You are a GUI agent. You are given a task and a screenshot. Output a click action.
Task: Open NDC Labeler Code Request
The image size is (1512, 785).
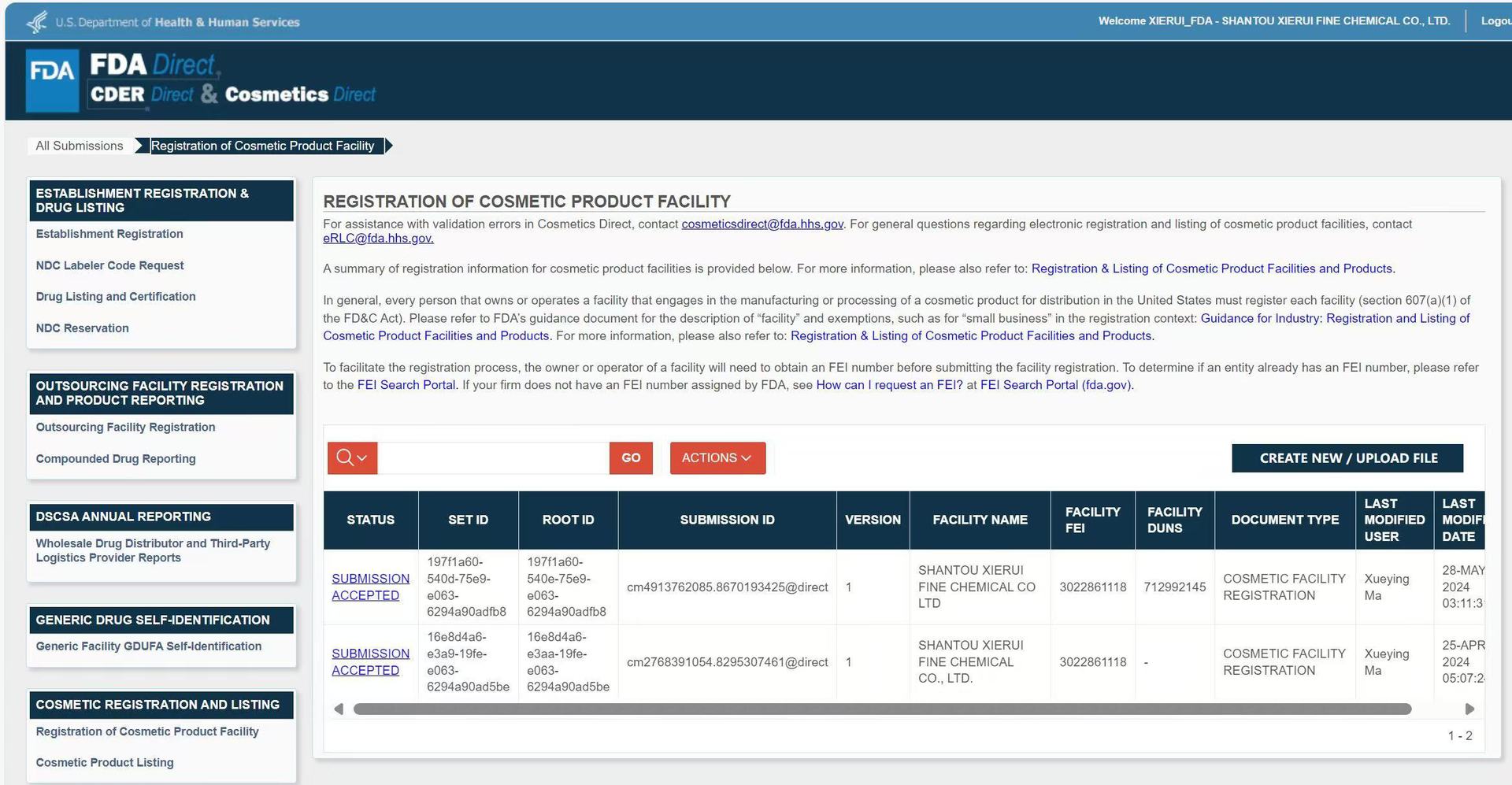coord(109,265)
